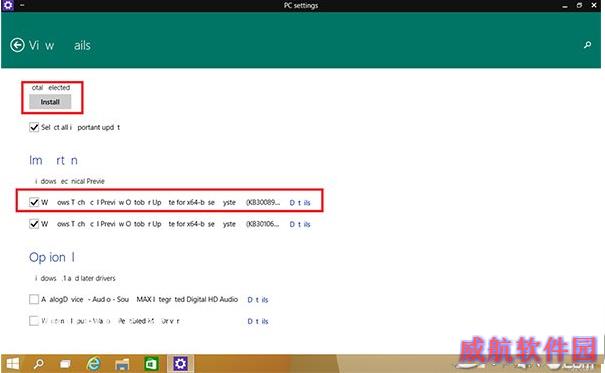
Task: Launch Internet Explorer from the taskbar
Action: click(x=93, y=364)
